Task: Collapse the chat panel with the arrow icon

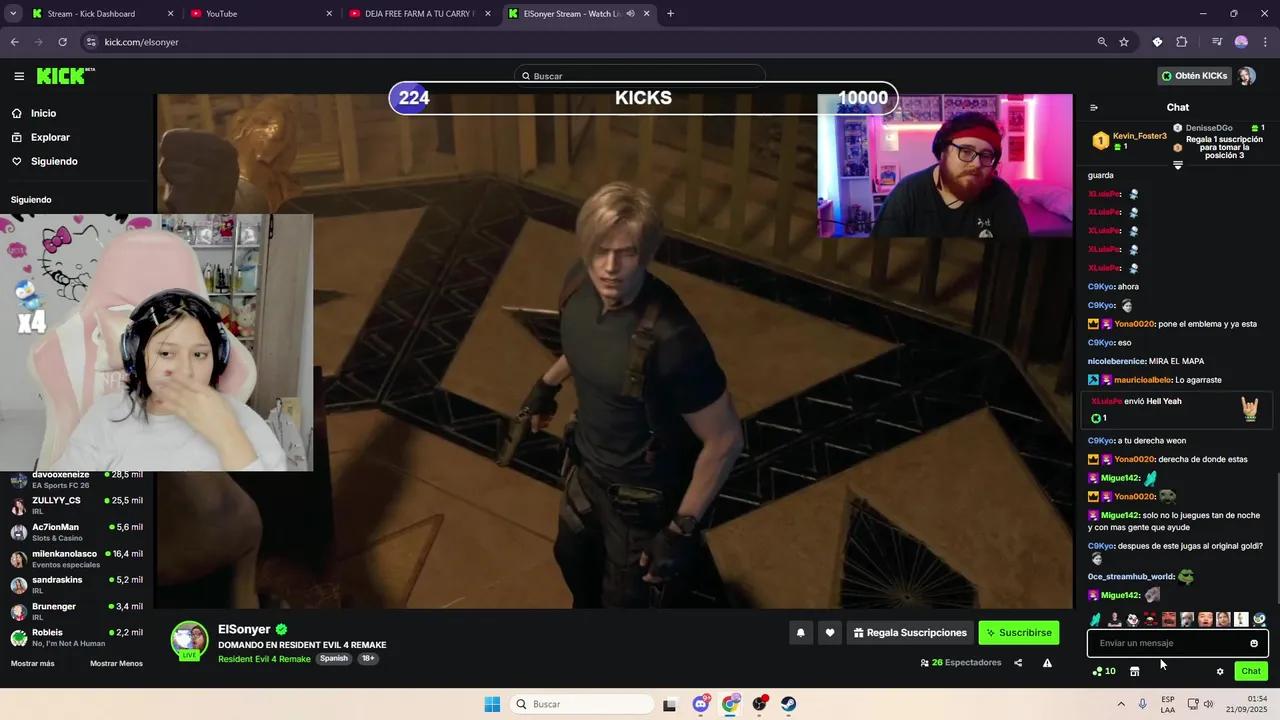Action: (1094, 107)
